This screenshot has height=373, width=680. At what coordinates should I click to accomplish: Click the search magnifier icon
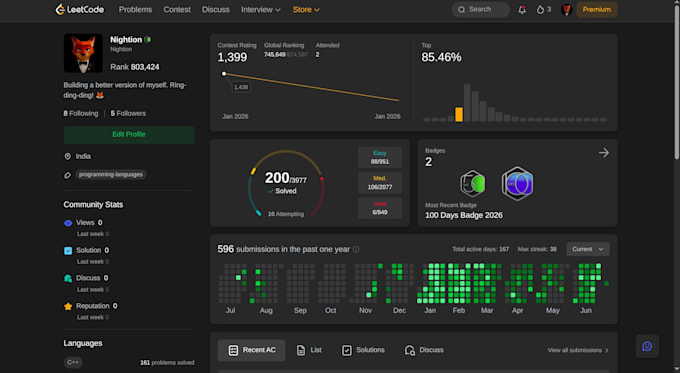tap(461, 10)
